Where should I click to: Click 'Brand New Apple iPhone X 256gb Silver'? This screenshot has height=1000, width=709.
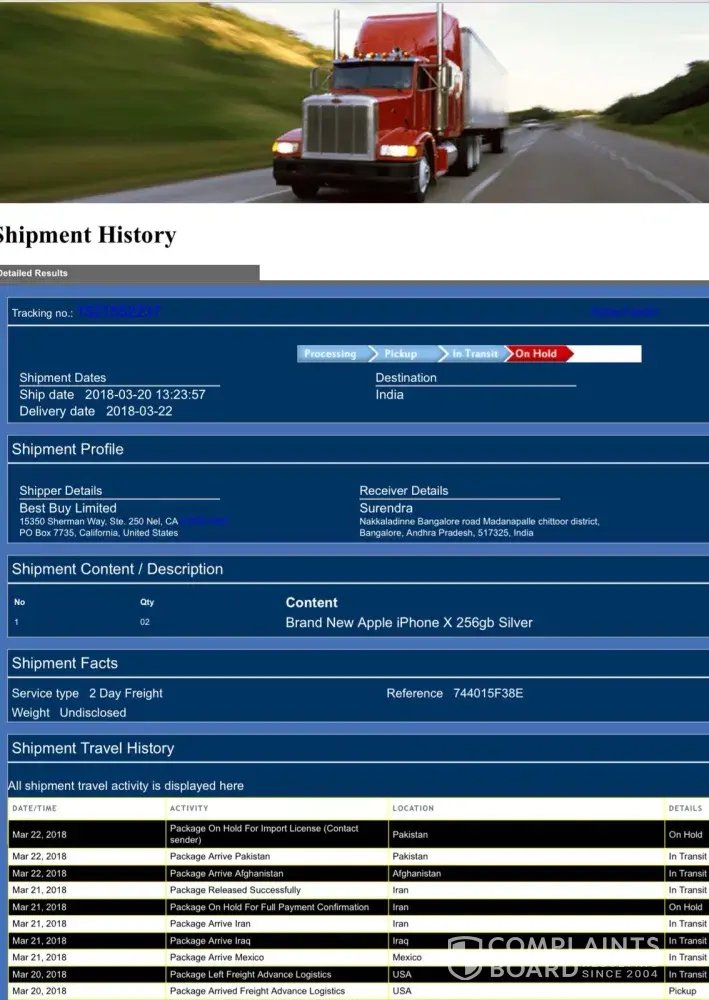(409, 622)
